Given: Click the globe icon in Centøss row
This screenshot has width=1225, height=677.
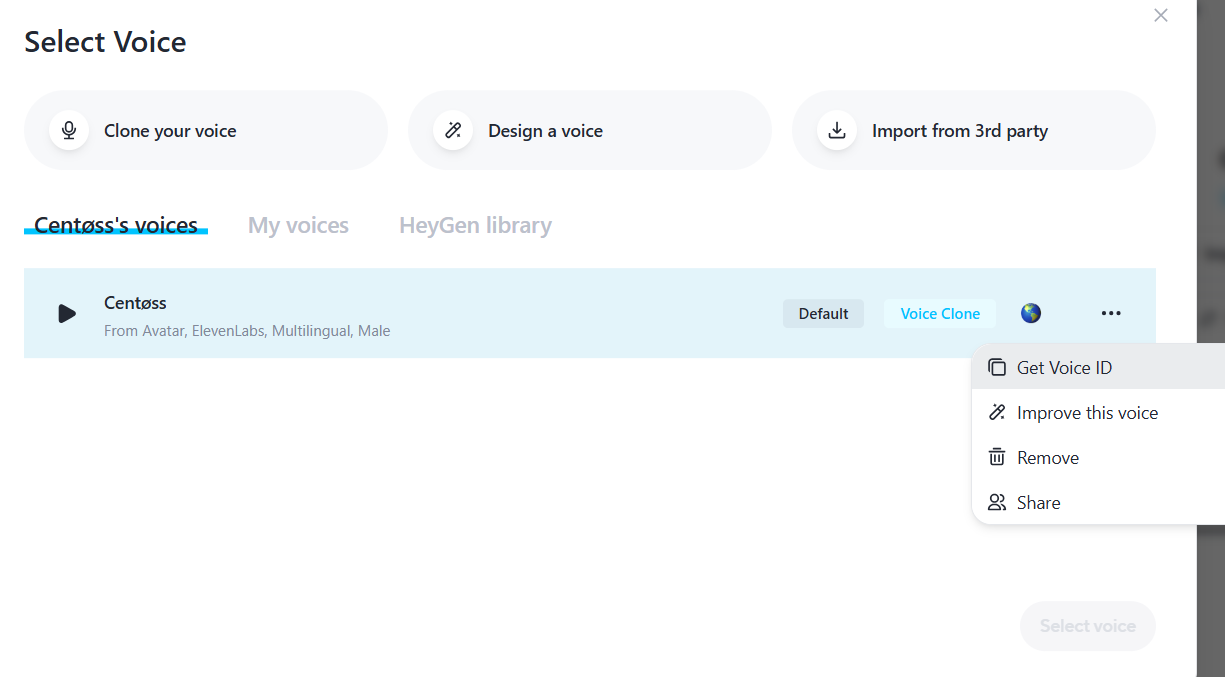Looking at the screenshot, I should [1031, 313].
